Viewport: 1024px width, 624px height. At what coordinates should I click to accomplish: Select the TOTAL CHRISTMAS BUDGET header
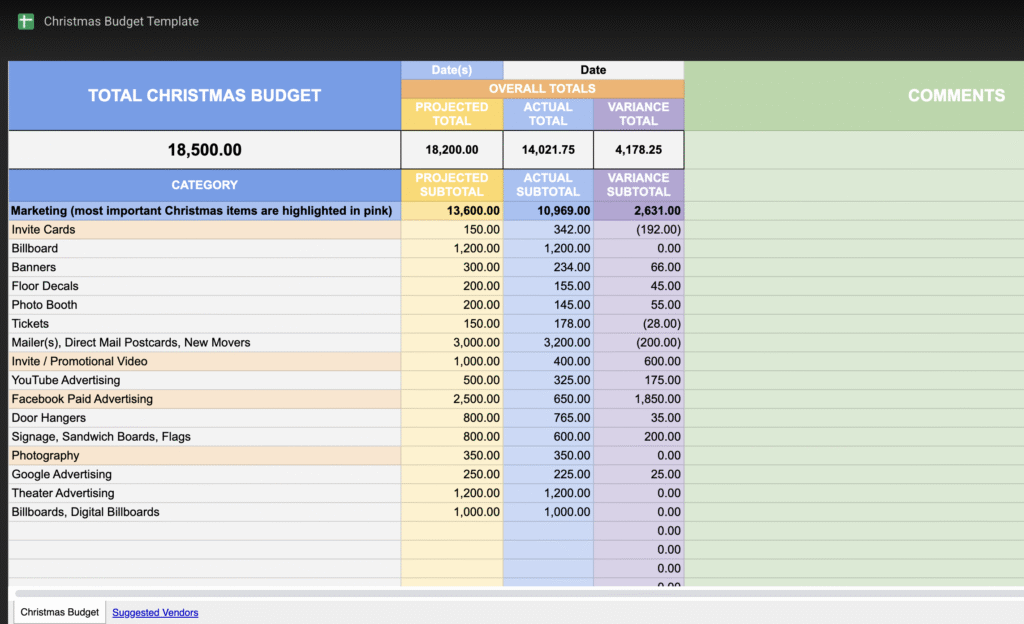coord(204,96)
